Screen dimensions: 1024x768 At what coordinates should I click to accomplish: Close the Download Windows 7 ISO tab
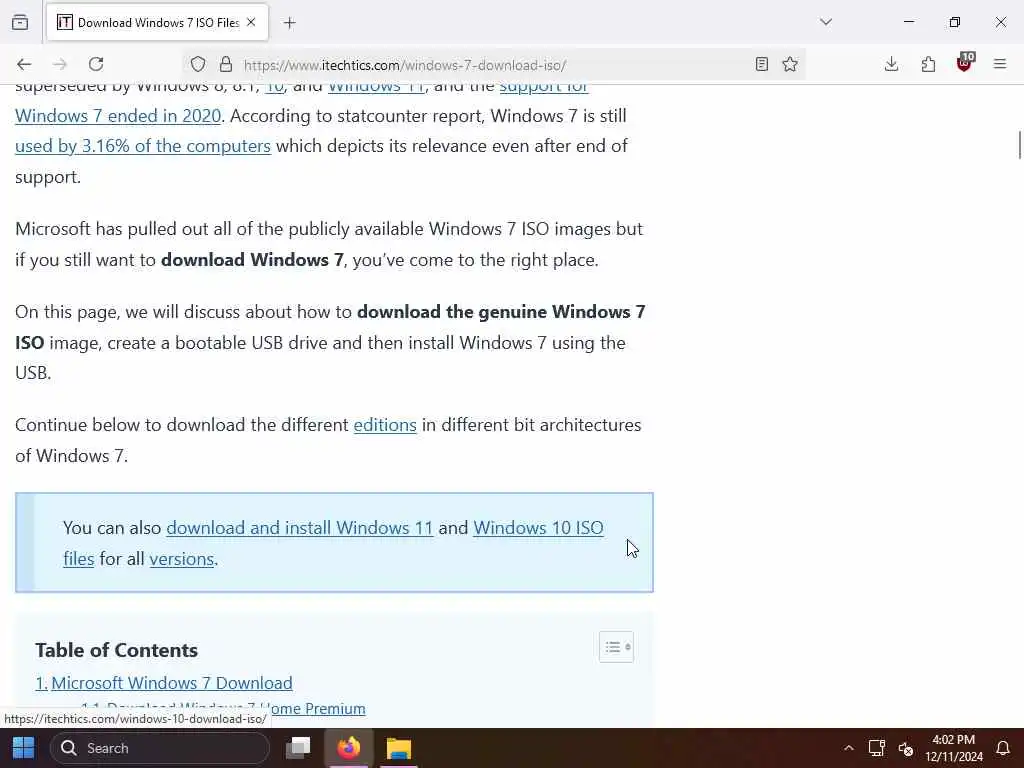click(x=251, y=22)
